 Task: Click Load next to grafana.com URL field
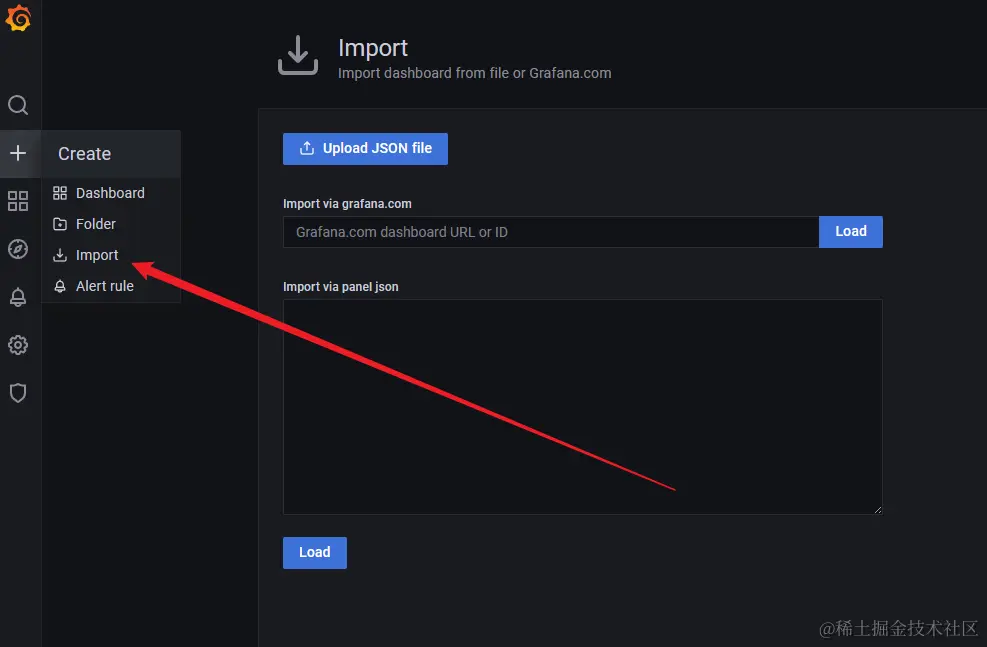pyautogui.click(x=850, y=232)
